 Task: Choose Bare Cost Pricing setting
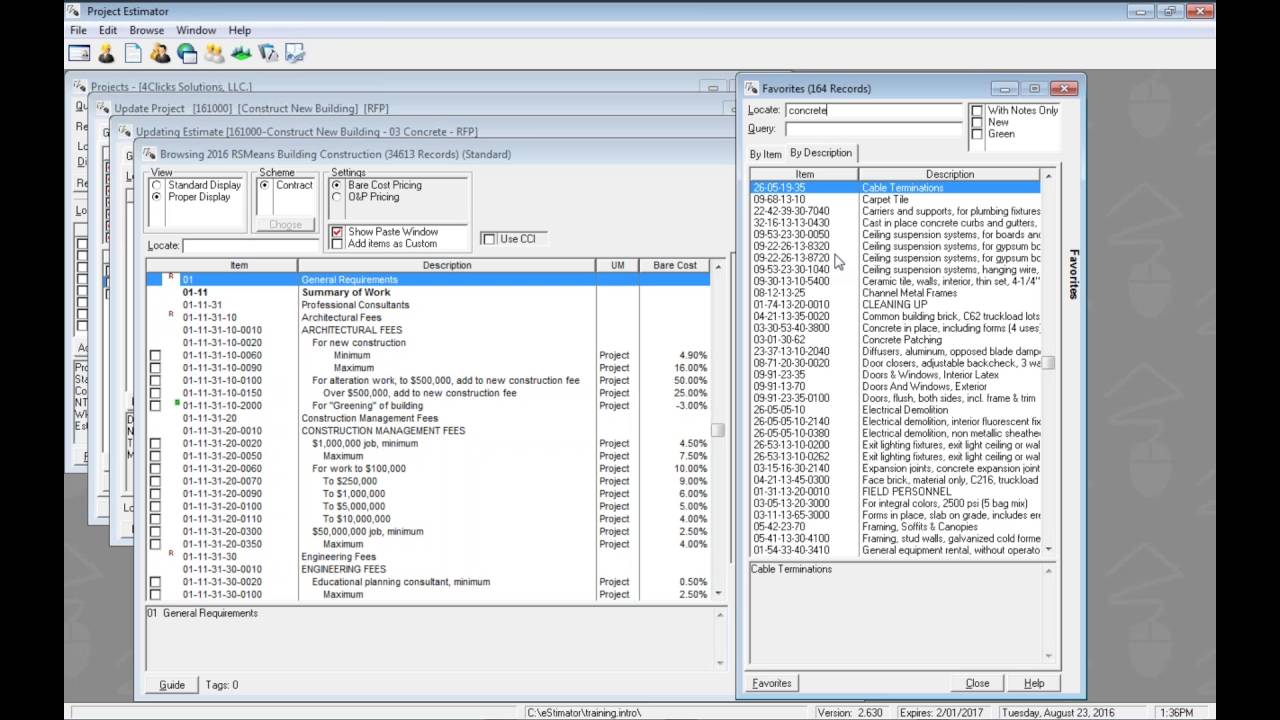coord(336,185)
